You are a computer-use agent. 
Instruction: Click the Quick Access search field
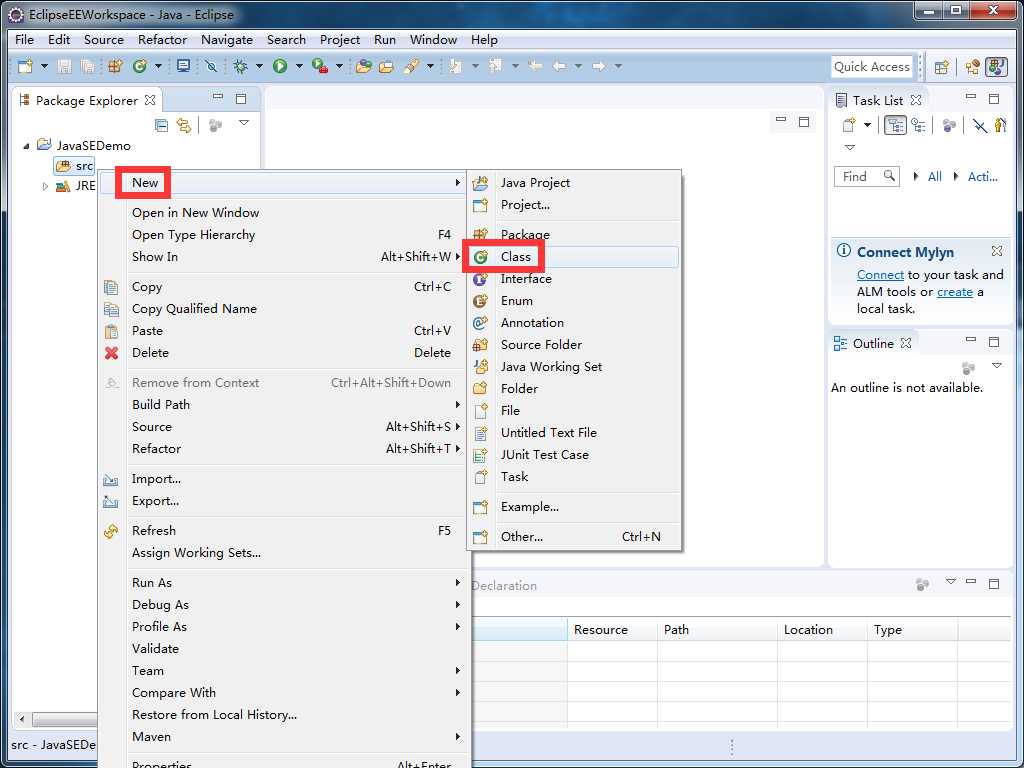point(872,67)
